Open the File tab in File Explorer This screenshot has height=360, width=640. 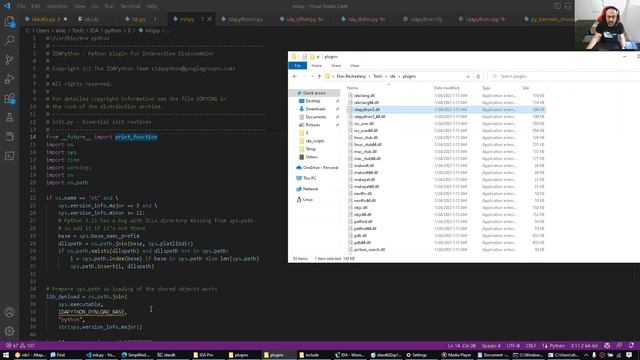pyautogui.click(x=298, y=66)
